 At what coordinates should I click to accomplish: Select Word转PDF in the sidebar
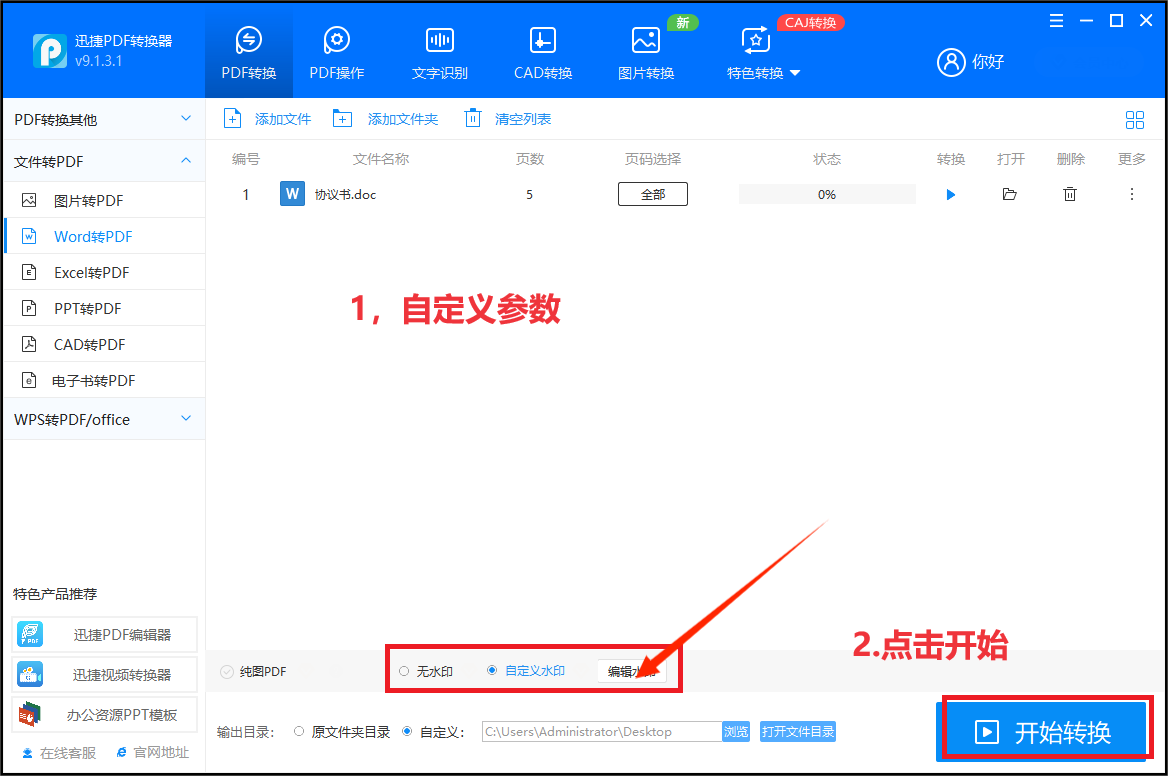(x=105, y=236)
